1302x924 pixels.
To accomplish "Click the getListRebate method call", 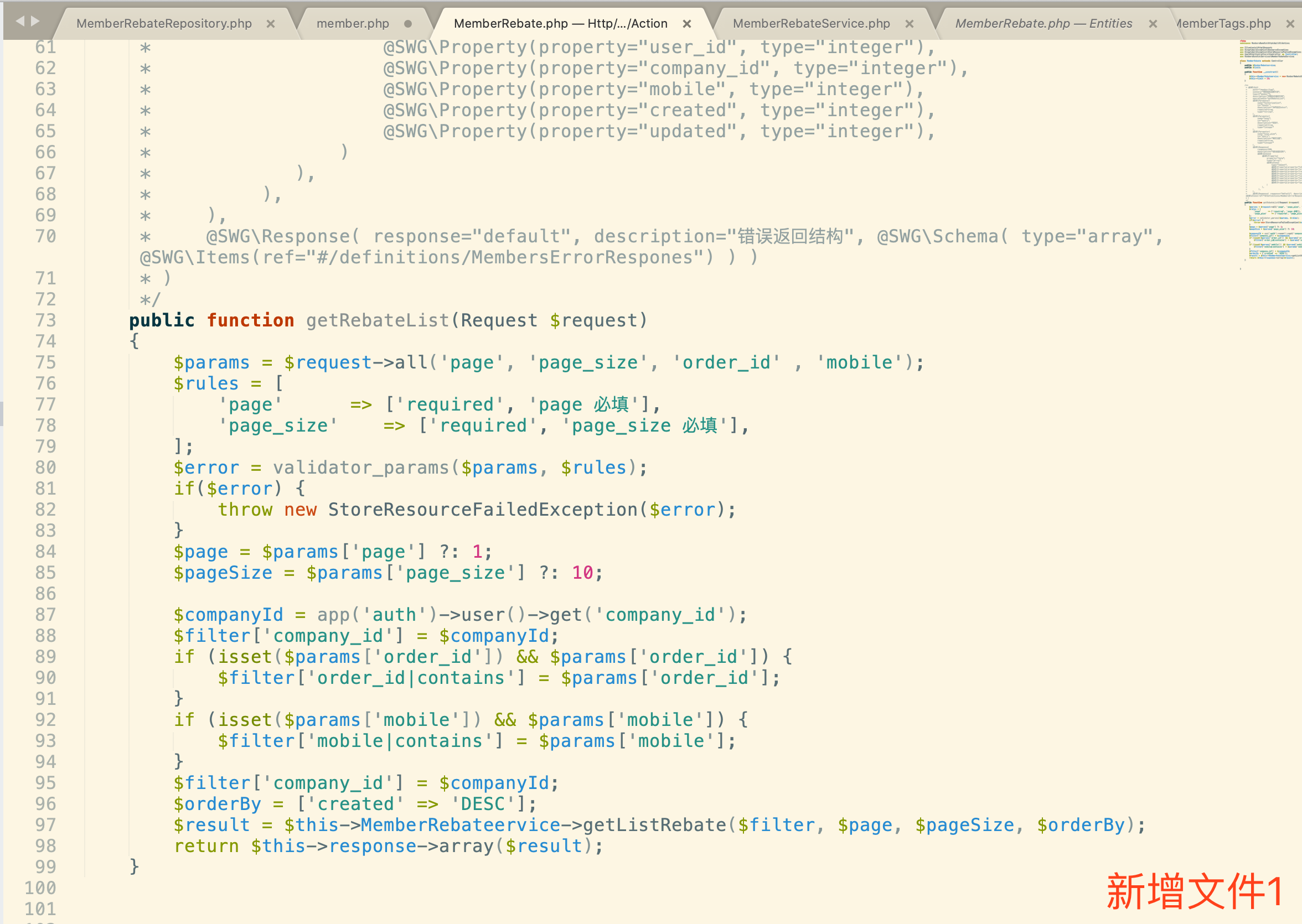I will click(654, 825).
